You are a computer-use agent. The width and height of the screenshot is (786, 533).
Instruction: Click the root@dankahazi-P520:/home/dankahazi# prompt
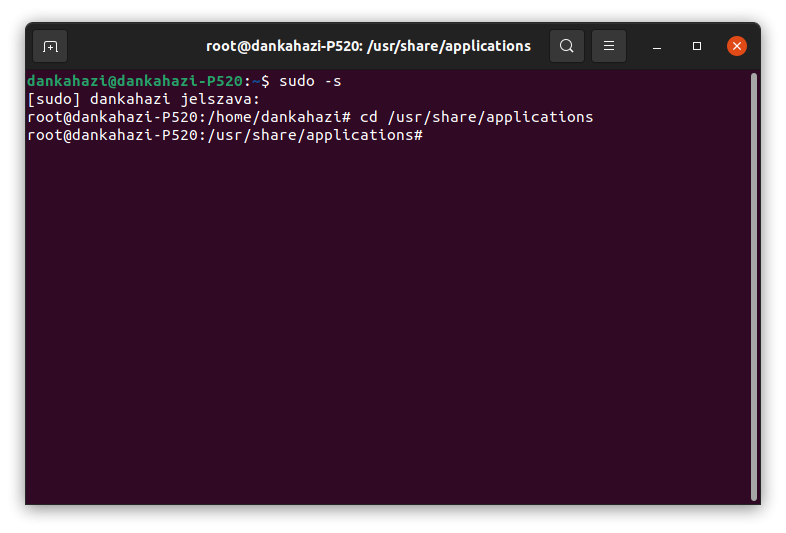[189, 117]
